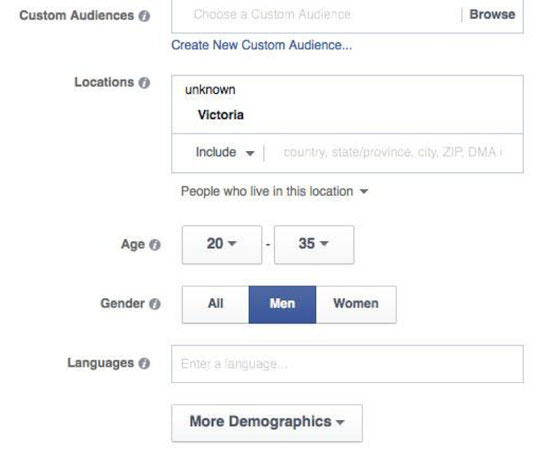Image resolution: width=540 pixels, height=450 pixels.
Task: Click the Custom Audiences info icon
Action: 144,16
